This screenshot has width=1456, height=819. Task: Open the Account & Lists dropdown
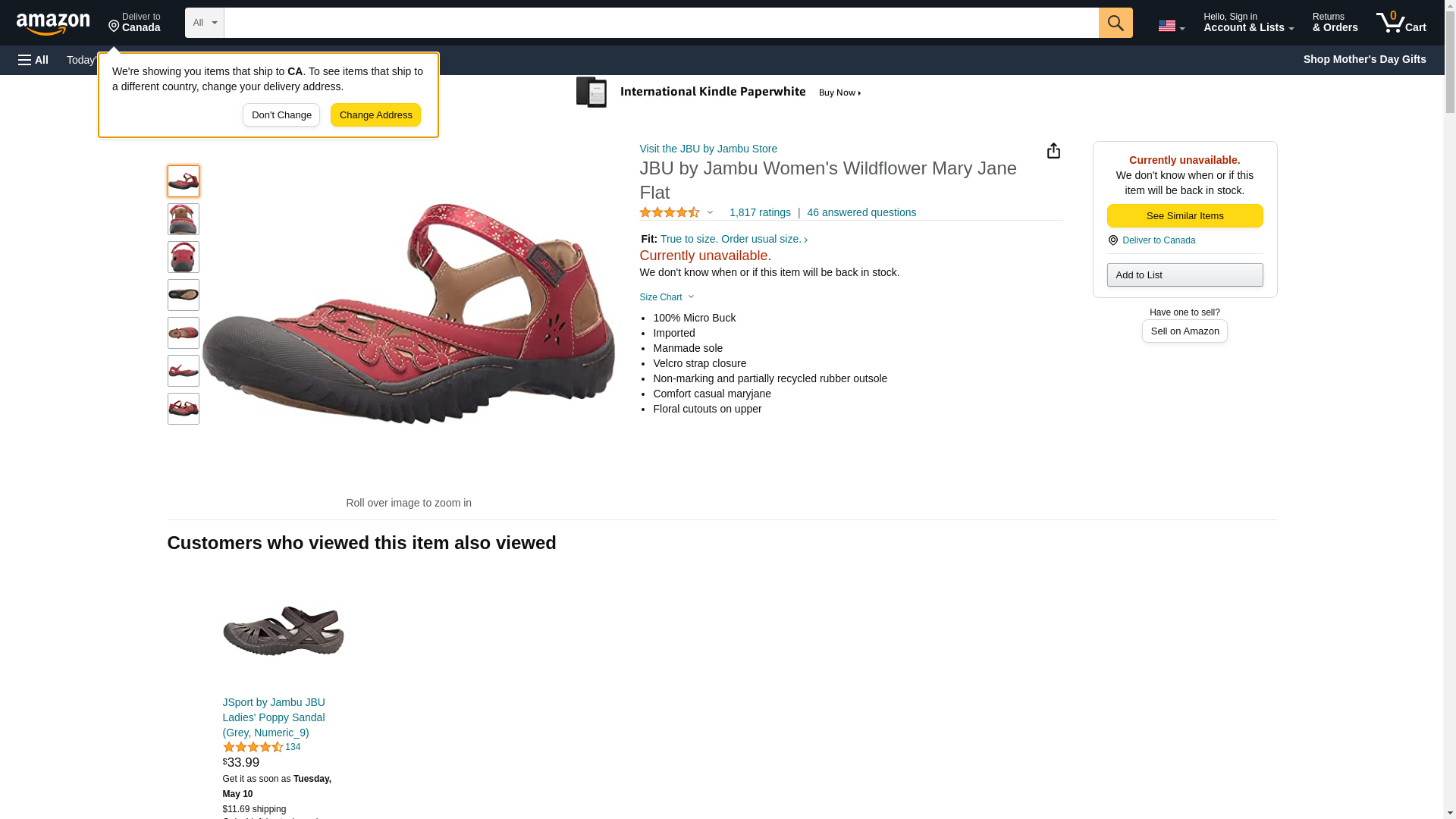[x=1248, y=23]
